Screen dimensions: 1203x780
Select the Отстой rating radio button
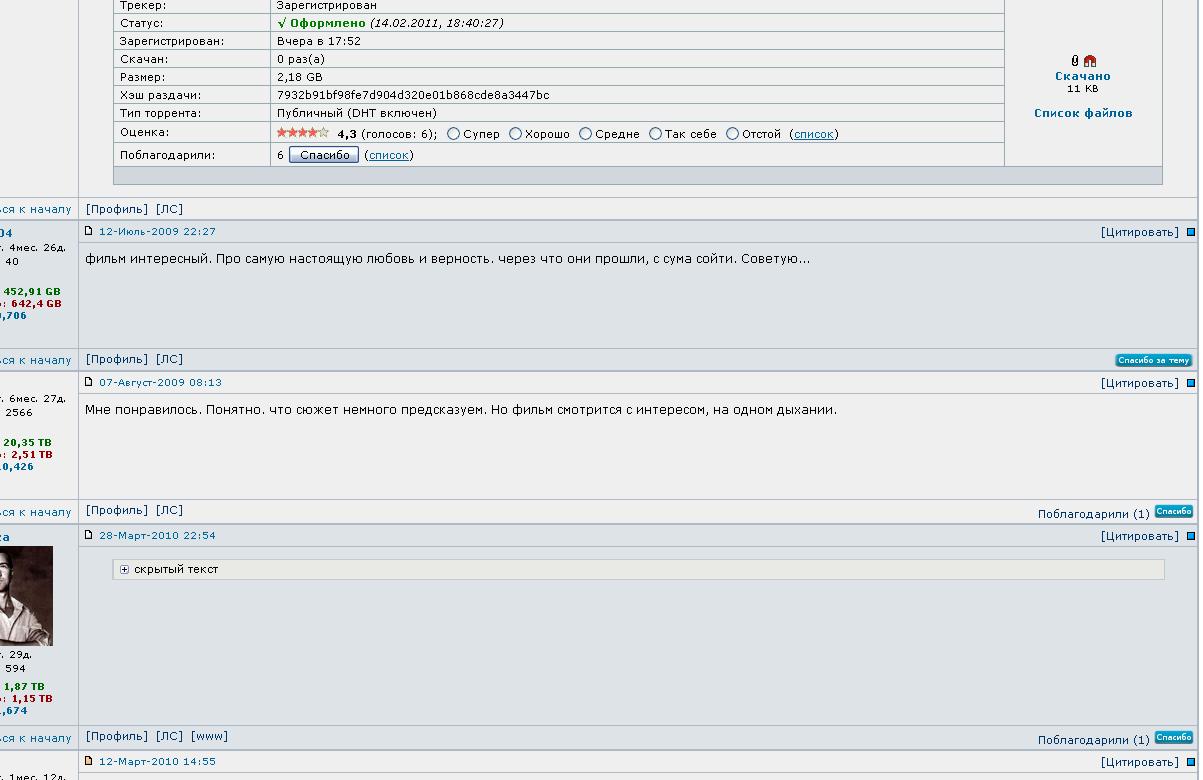pyautogui.click(x=732, y=134)
